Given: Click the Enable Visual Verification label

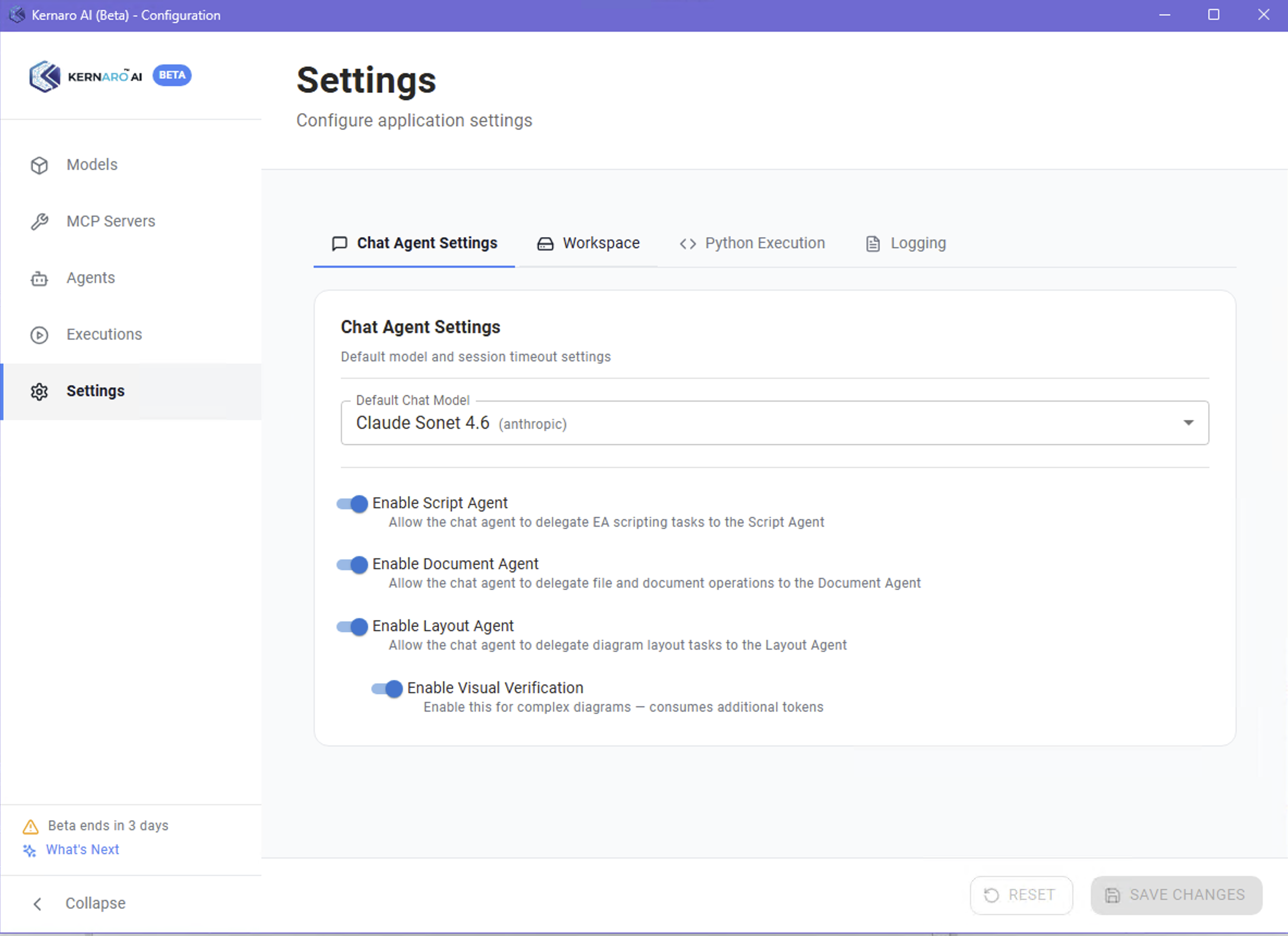Looking at the screenshot, I should [x=495, y=688].
